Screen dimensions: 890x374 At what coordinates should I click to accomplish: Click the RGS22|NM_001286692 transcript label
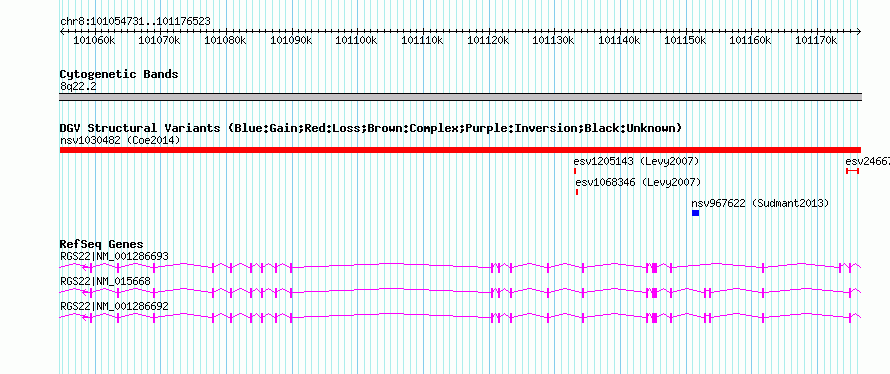coord(114,306)
